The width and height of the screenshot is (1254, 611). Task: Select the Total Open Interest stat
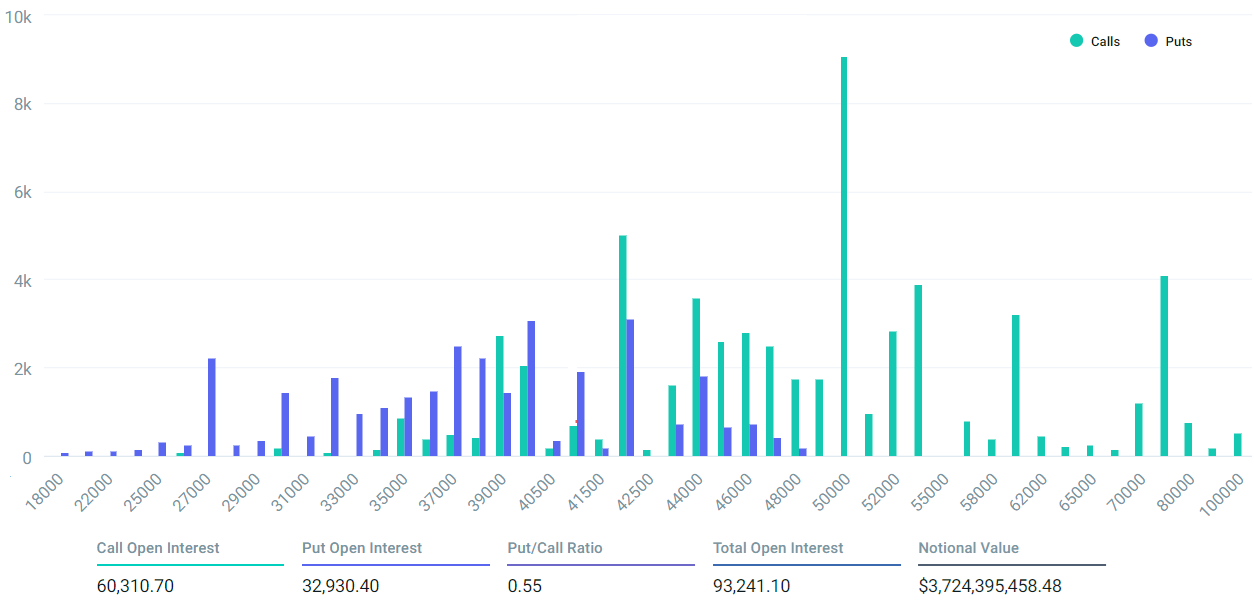pos(807,567)
